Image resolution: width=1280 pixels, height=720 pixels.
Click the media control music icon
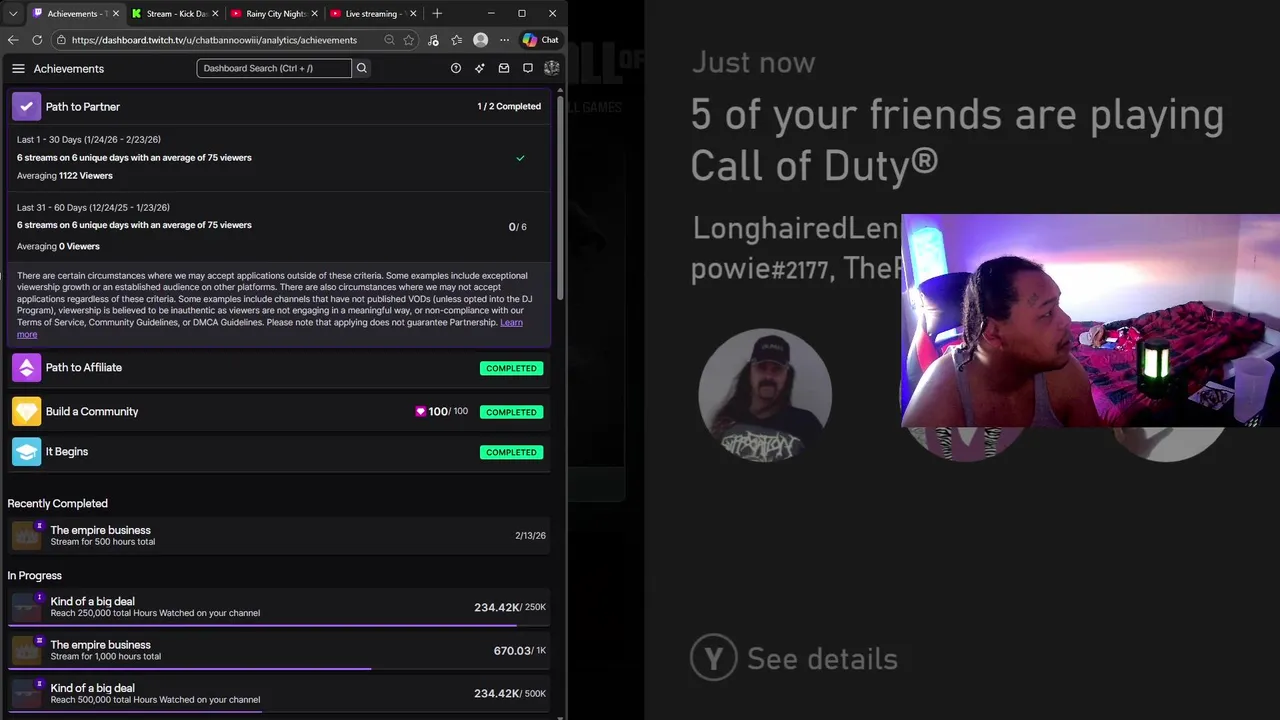pyautogui.click(x=433, y=40)
